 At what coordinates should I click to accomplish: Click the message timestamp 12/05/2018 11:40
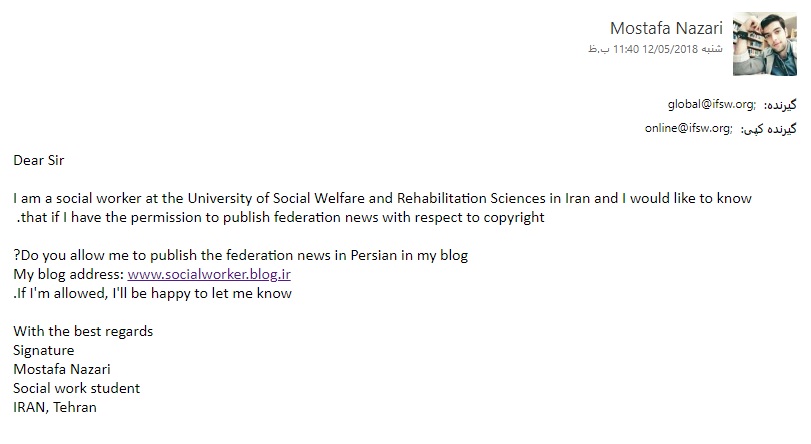click(655, 49)
